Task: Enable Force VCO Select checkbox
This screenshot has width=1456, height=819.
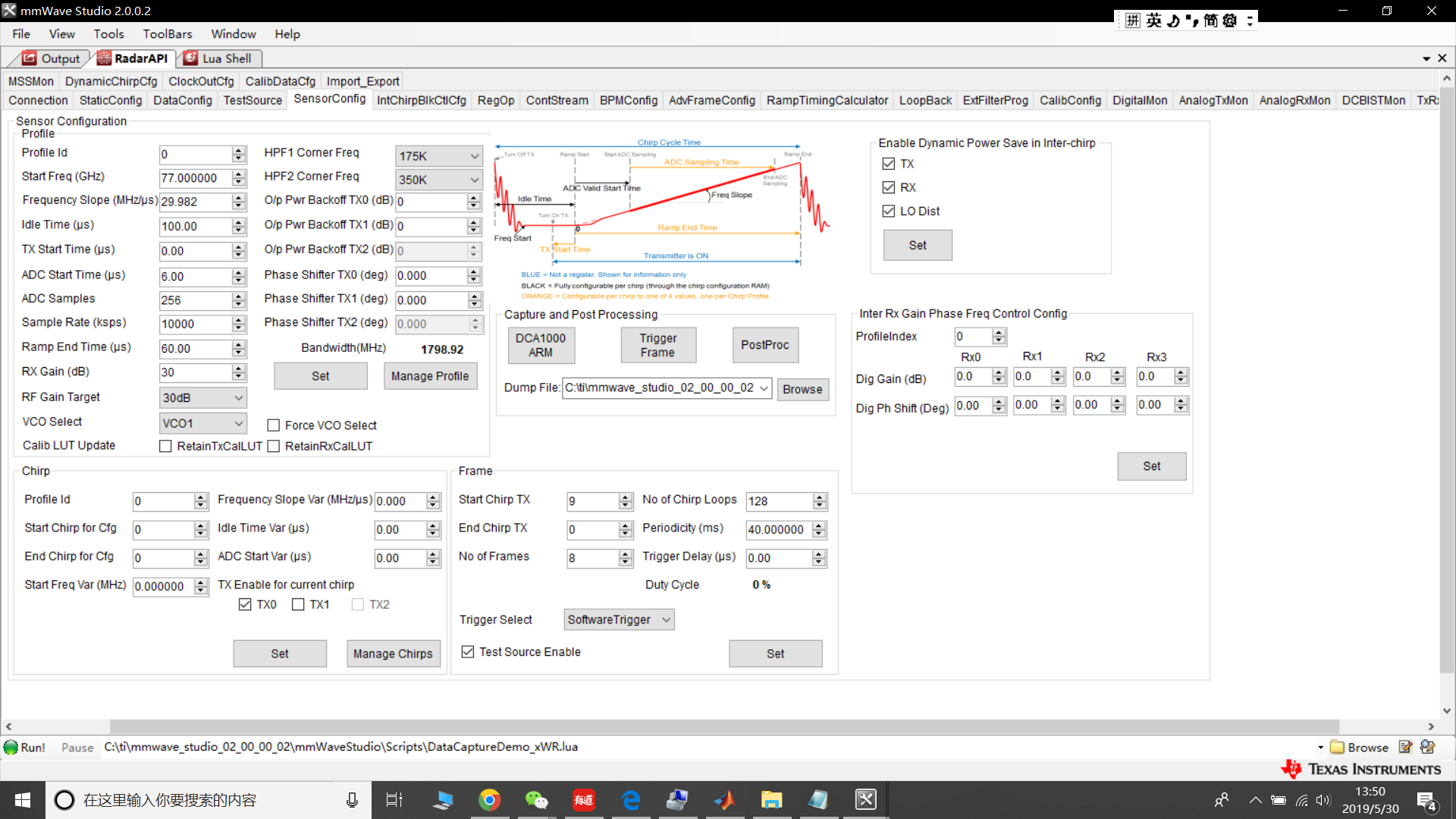Action: tap(274, 425)
